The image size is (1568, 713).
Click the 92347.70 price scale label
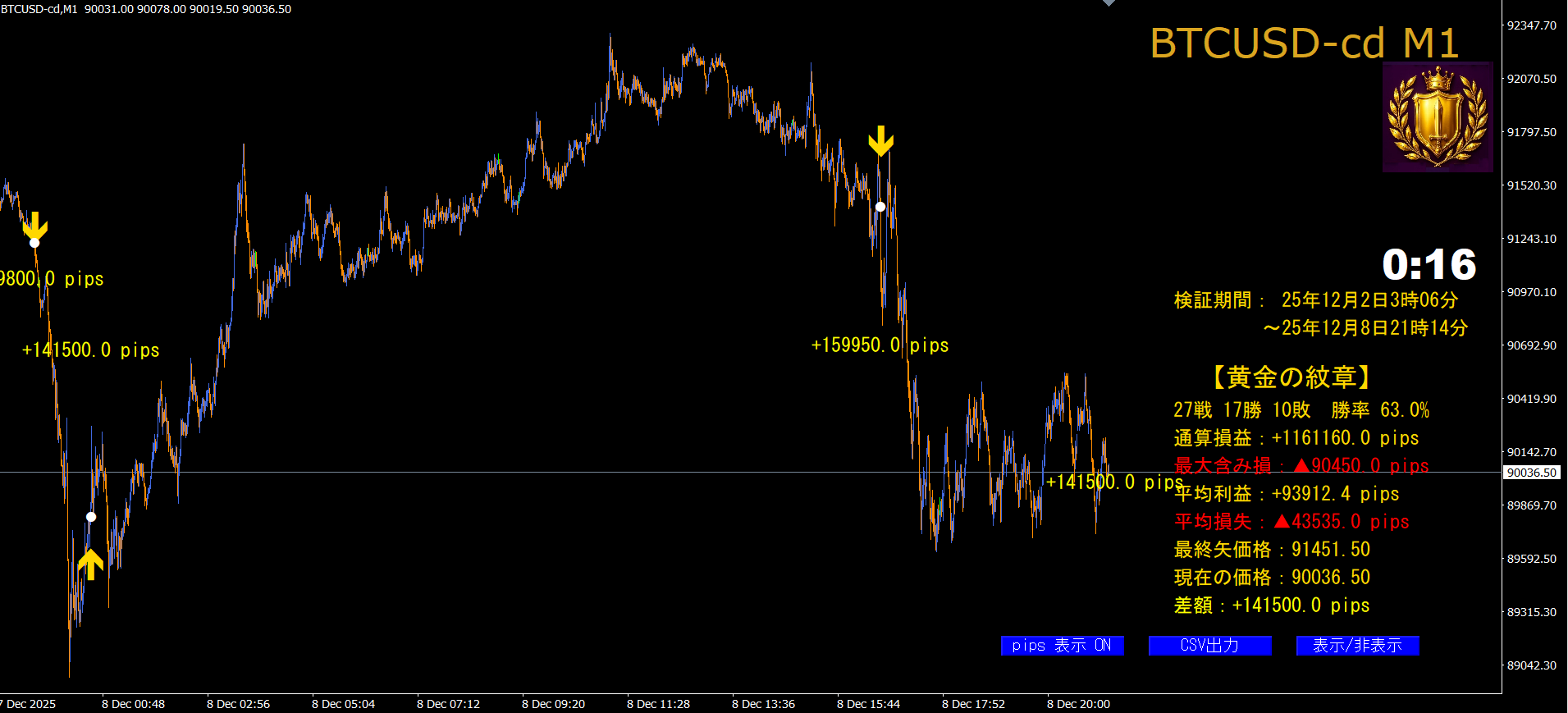tap(1531, 25)
